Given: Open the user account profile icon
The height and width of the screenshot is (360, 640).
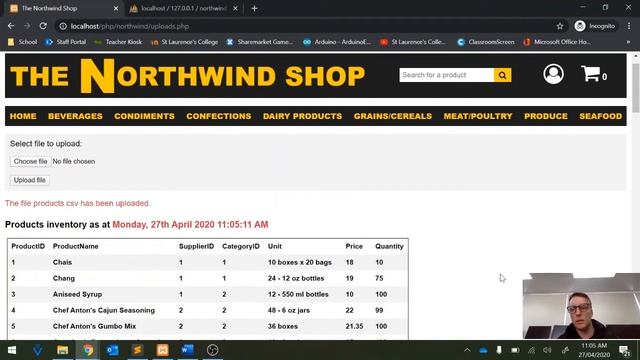Looking at the screenshot, I should pyautogui.click(x=553, y=74).
